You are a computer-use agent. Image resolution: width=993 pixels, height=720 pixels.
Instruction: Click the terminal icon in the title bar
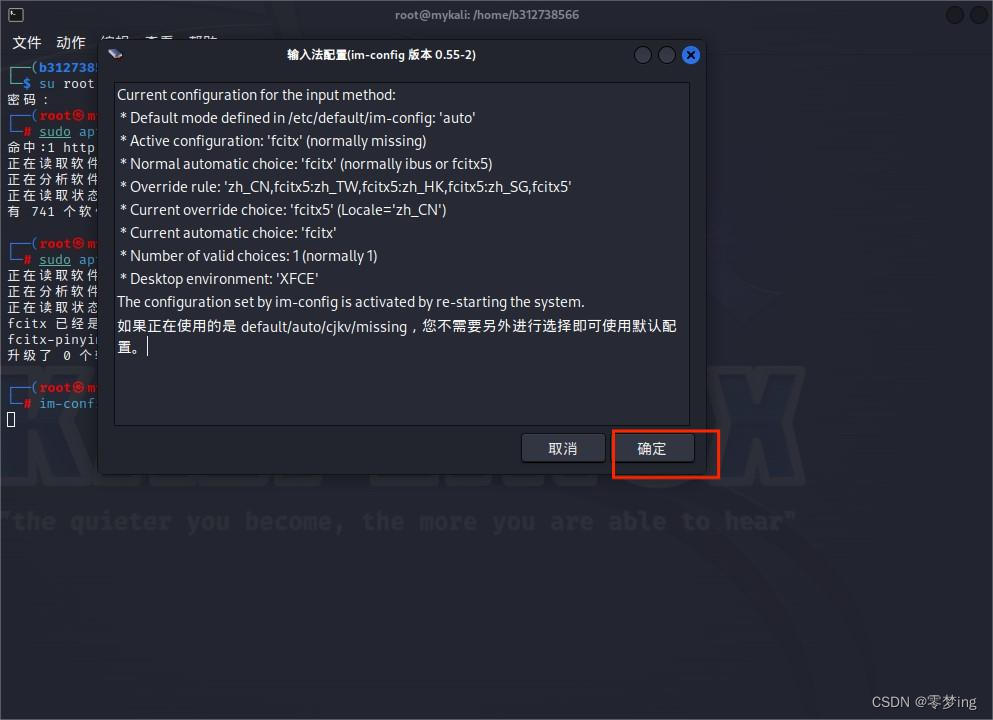[x=16, y=15]
